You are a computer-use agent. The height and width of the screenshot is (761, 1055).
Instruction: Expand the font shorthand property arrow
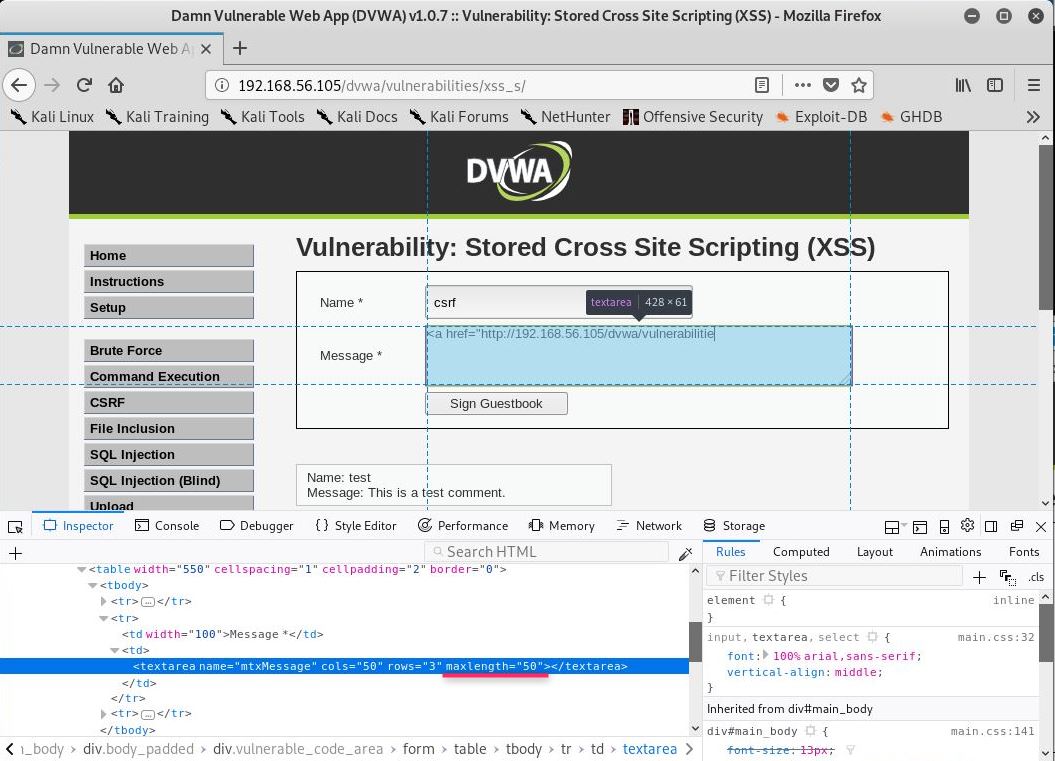coord(766,655)
